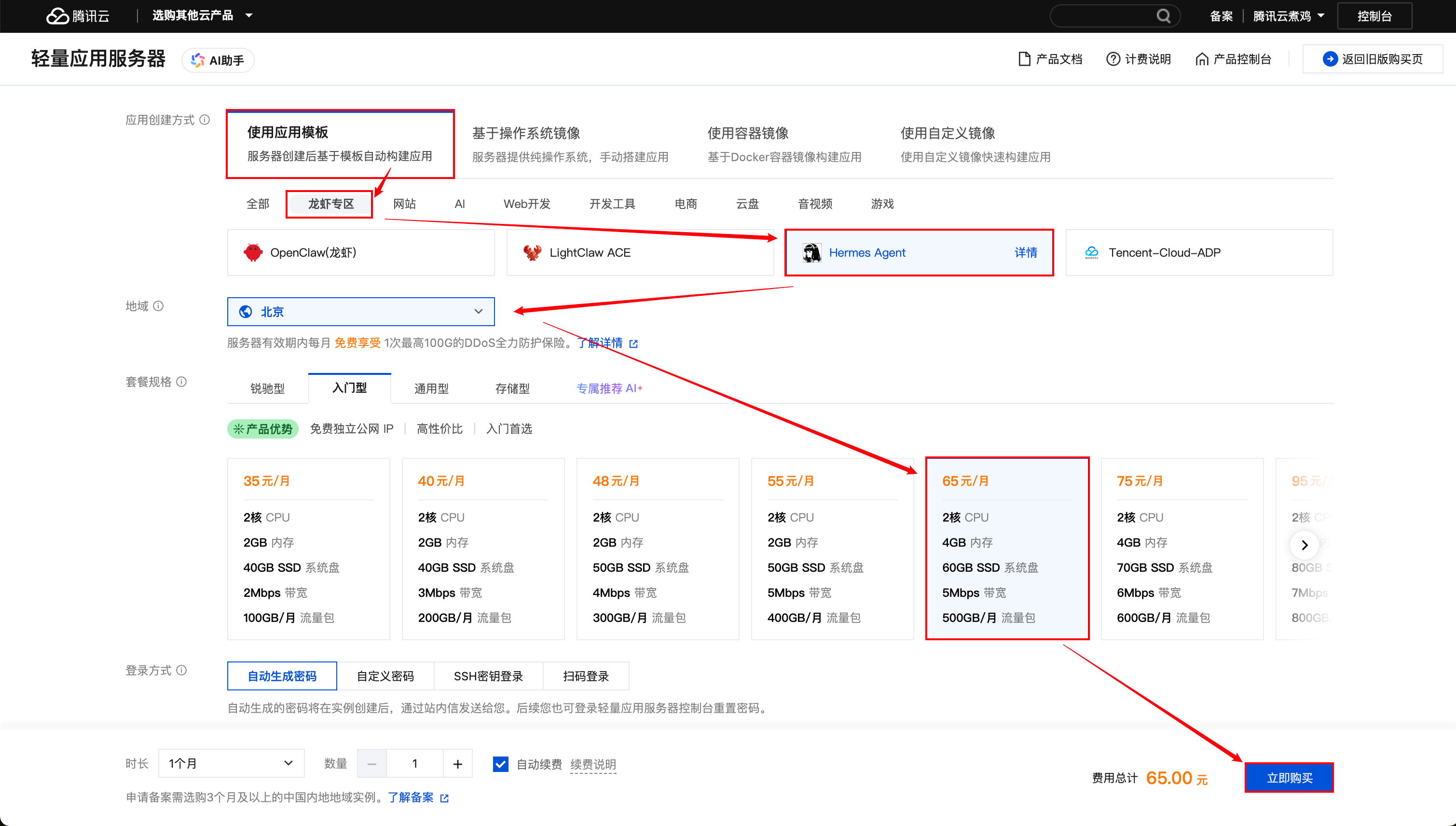Screen dimensions: 1456x826
Task: Switch to the 龙虾专区 tab
Action: click(x=329, y=204)
